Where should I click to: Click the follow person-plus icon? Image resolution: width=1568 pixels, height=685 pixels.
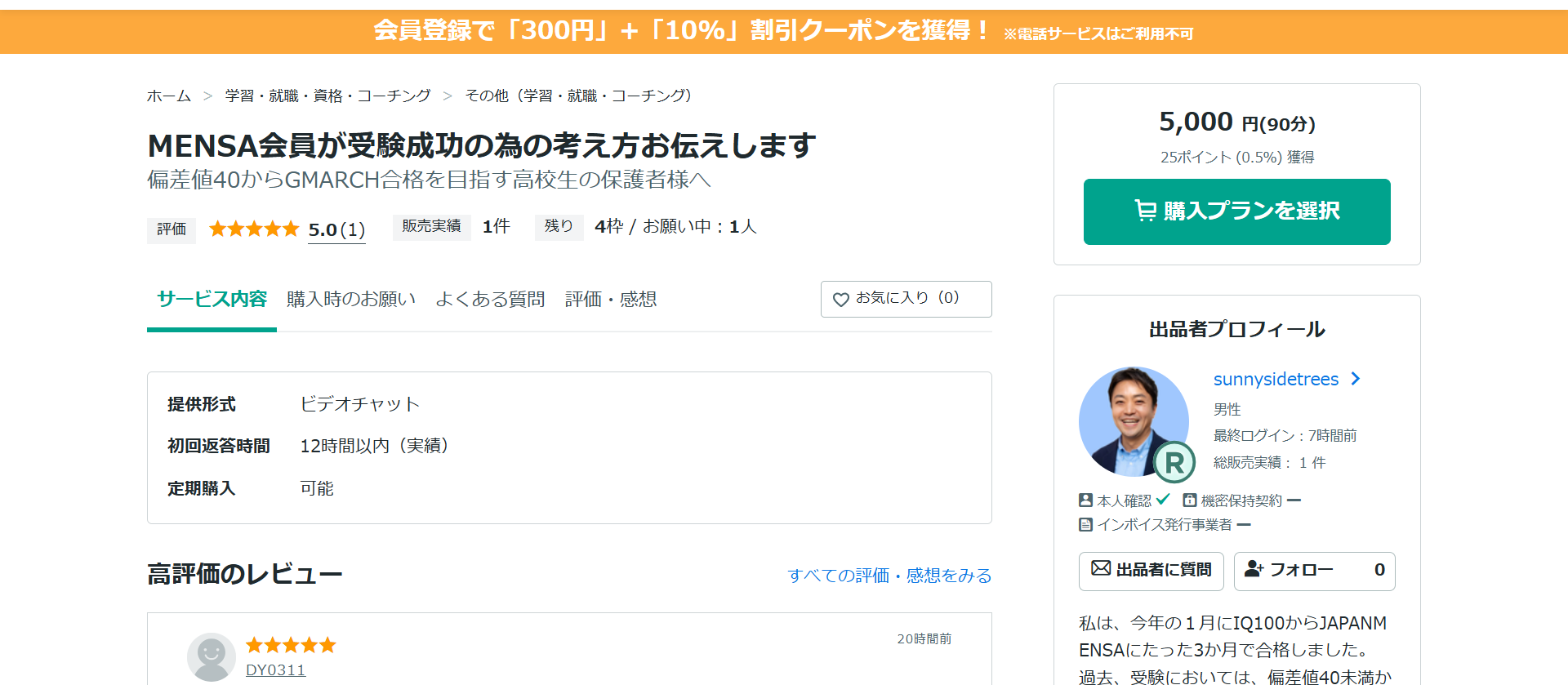(x=1254, y=569)
